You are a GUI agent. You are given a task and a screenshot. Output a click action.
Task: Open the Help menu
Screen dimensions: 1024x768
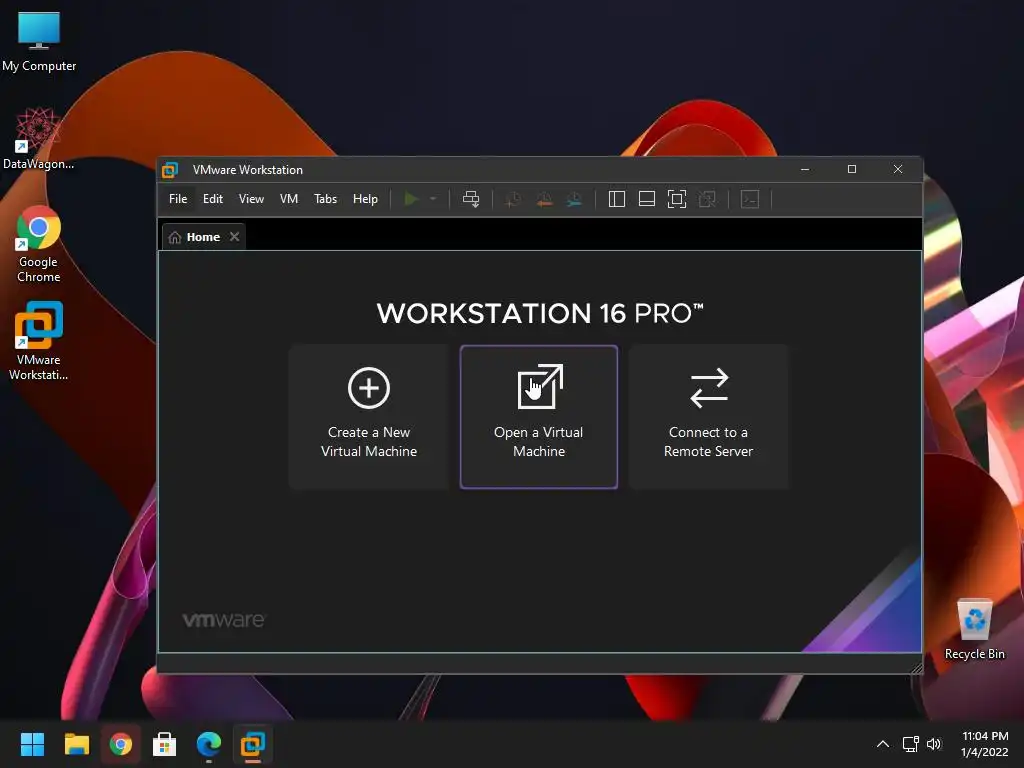(x=365, y=199)
